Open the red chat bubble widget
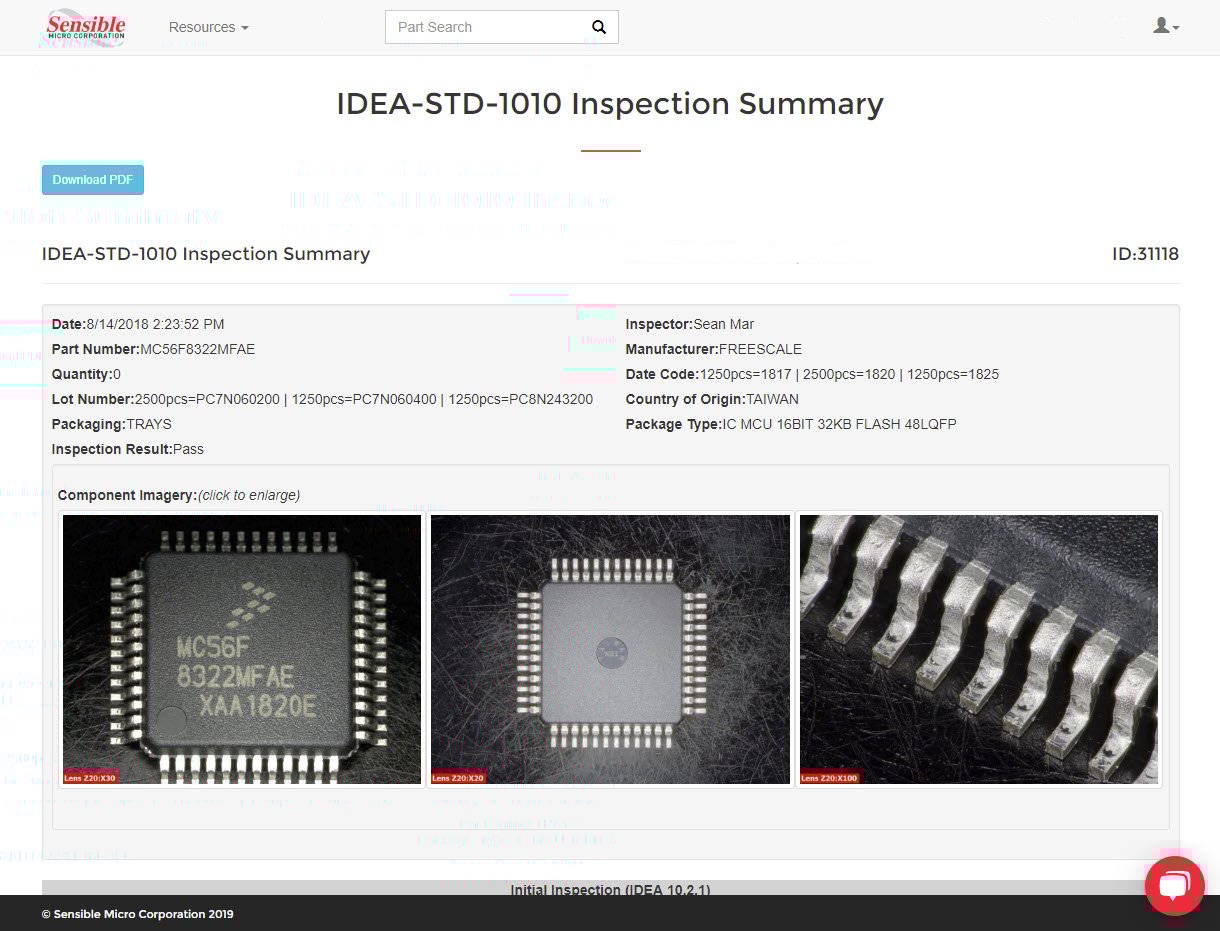The height and width of the screenshot is (931, 1220). point(1174,885)
